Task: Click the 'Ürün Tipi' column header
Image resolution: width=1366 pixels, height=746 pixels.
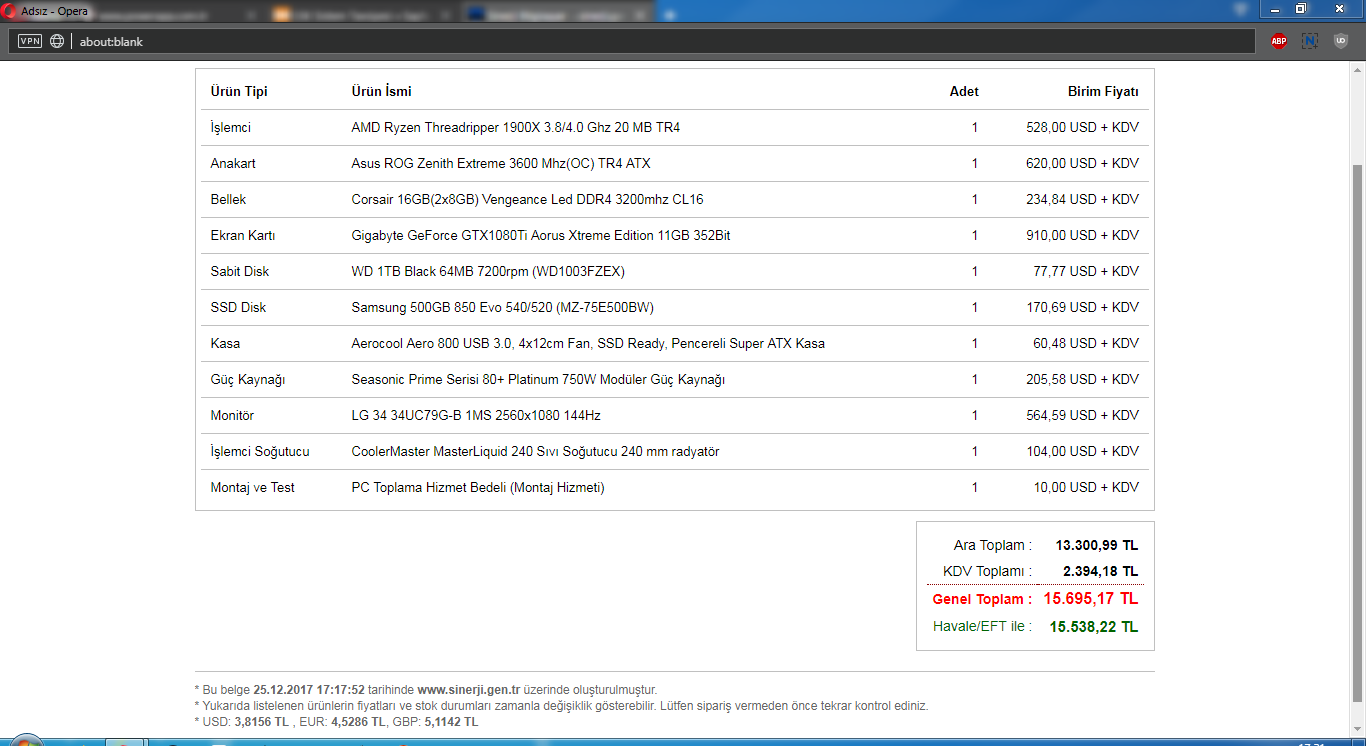Action: coord(239,91)
